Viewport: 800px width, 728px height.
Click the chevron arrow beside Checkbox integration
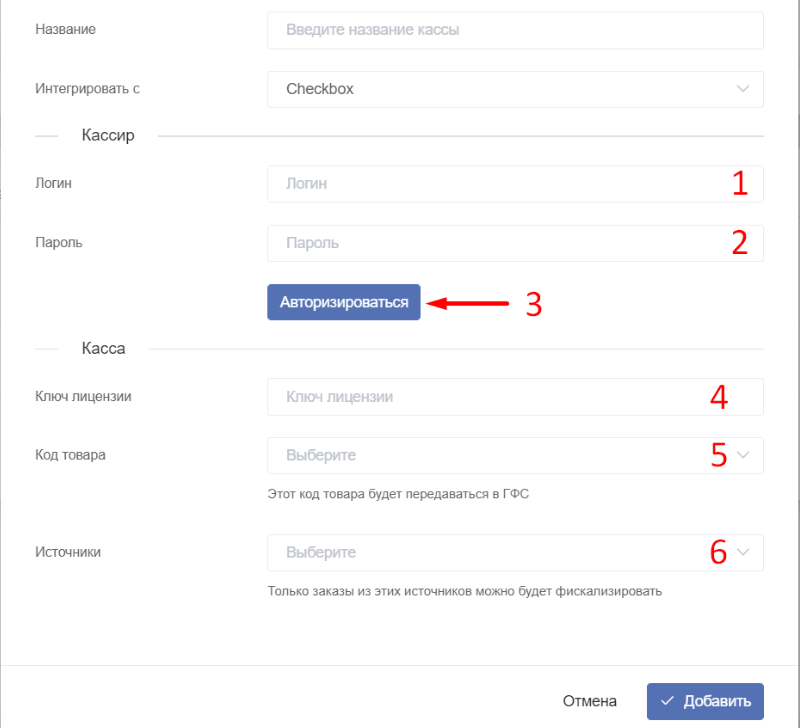tap(743, 89)
